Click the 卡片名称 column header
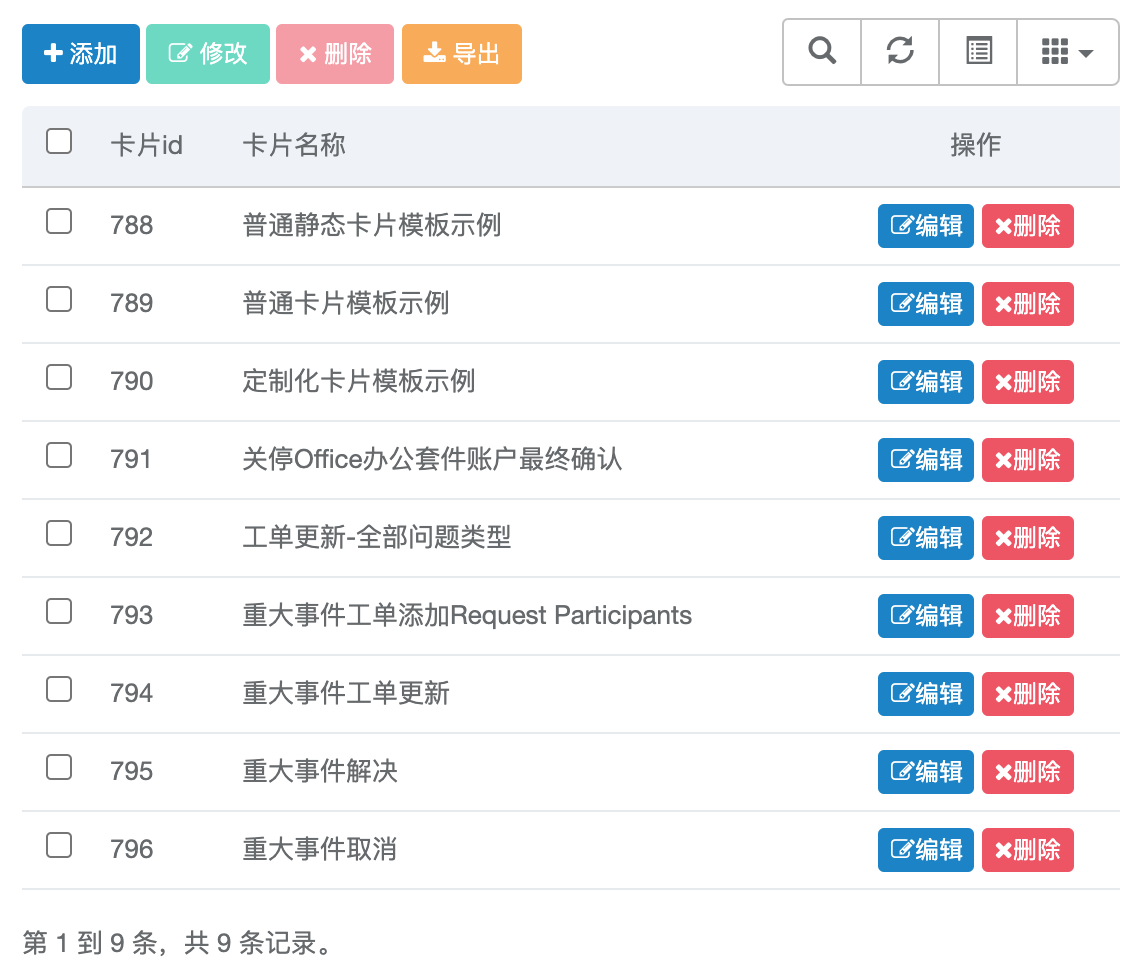This screenshot has width=1132, height=978. point(294,145)
